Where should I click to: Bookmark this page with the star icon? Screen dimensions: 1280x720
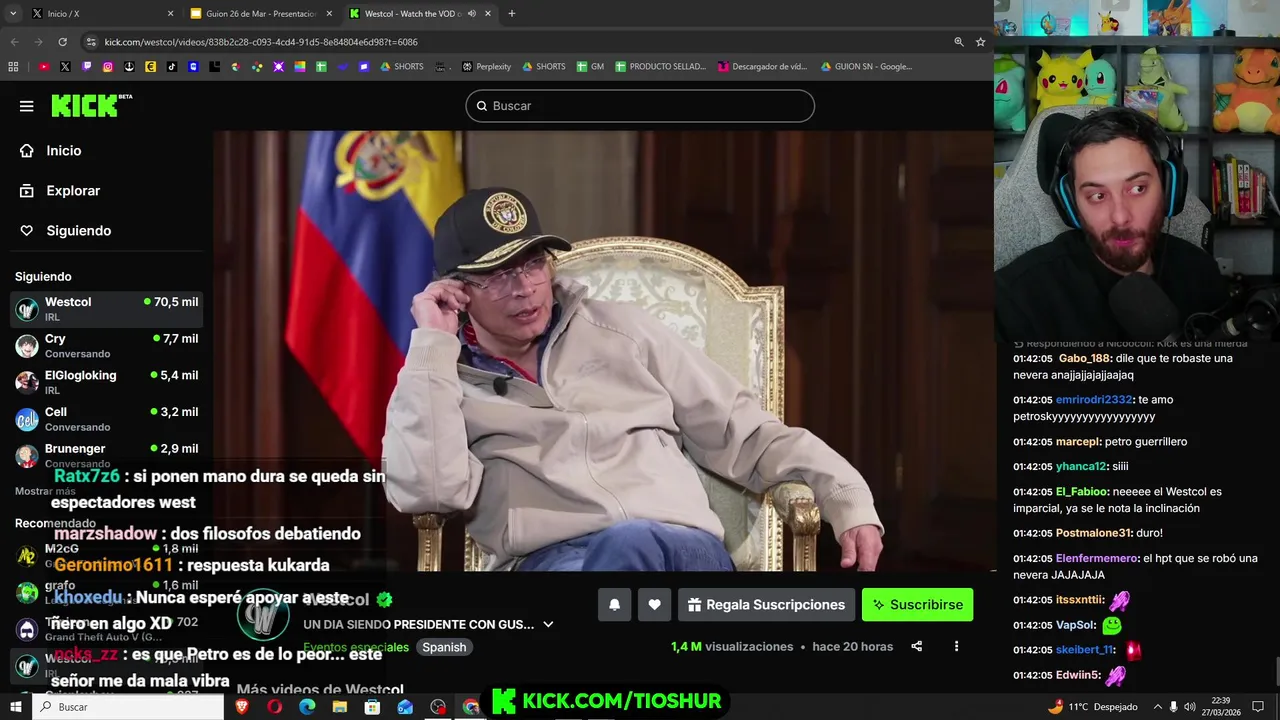[x=980, y=42]
